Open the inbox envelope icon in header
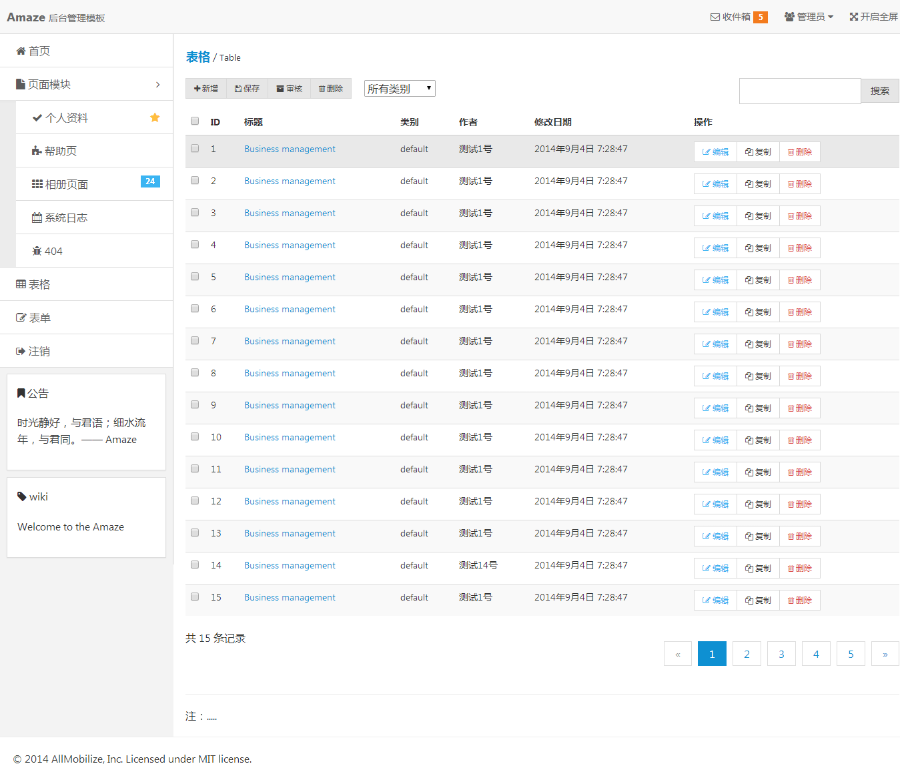Screen dimensions: 900x780 click(715, 17)
